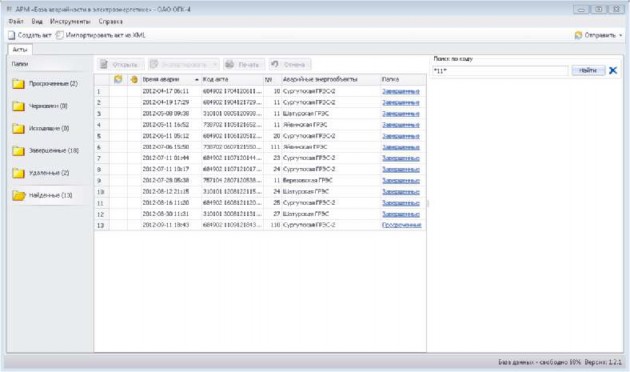Click the Отмена undo button
This screenshot has height=372, width=630.
[x=289, y=64]
